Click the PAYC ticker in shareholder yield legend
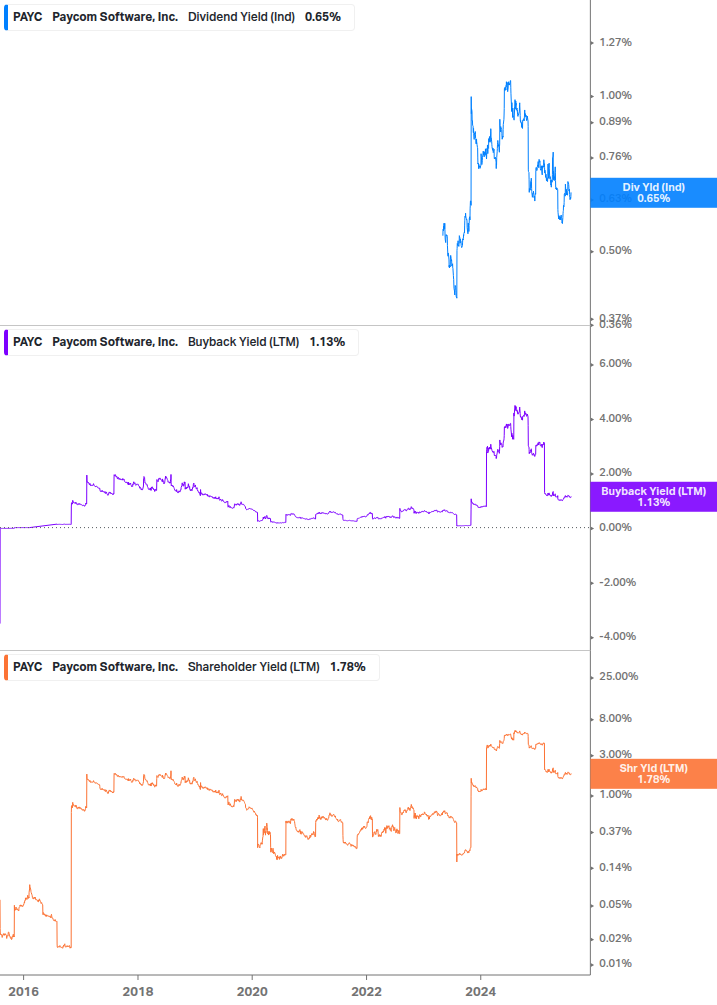This screenshot has height=1005, width=717. tap(28, 667)
